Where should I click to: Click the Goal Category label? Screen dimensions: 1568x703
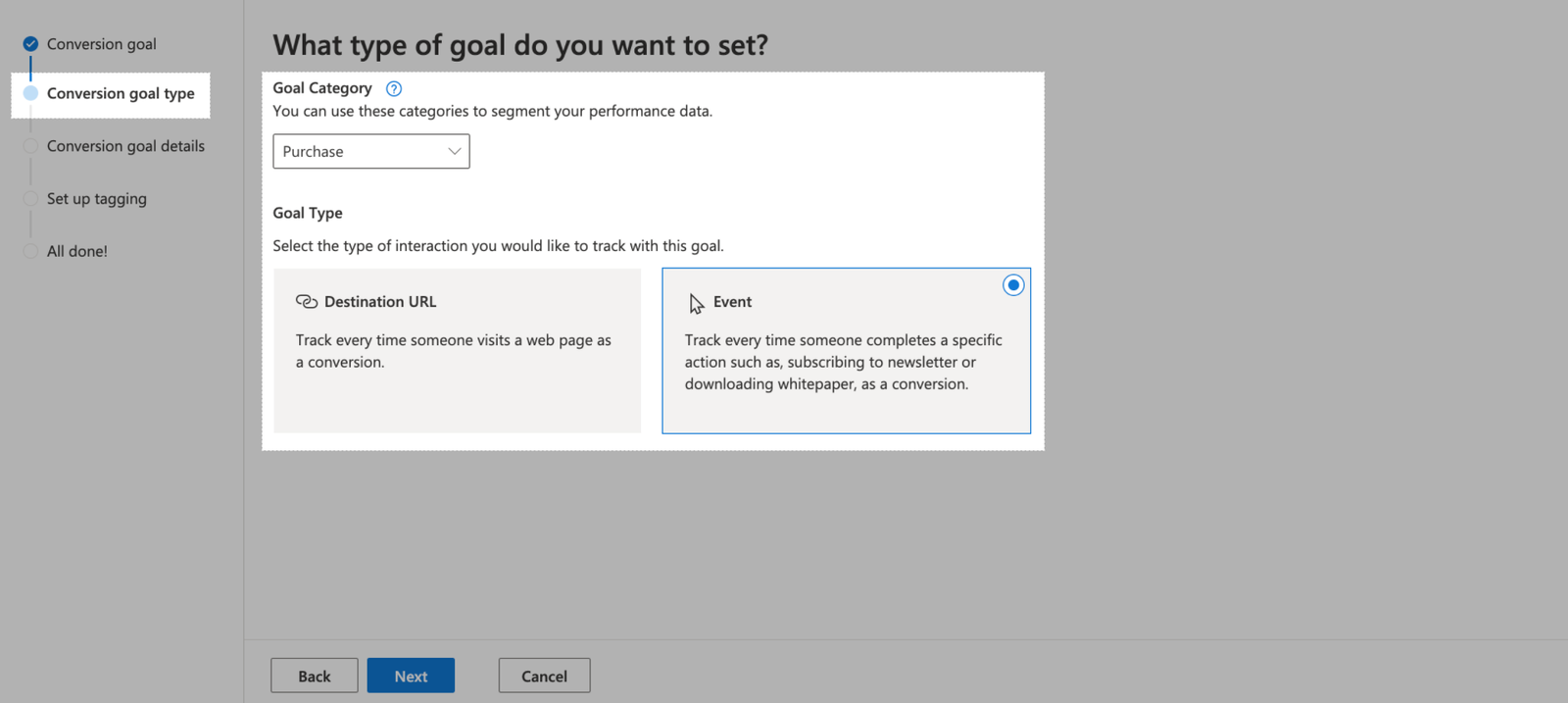[322, 88]
